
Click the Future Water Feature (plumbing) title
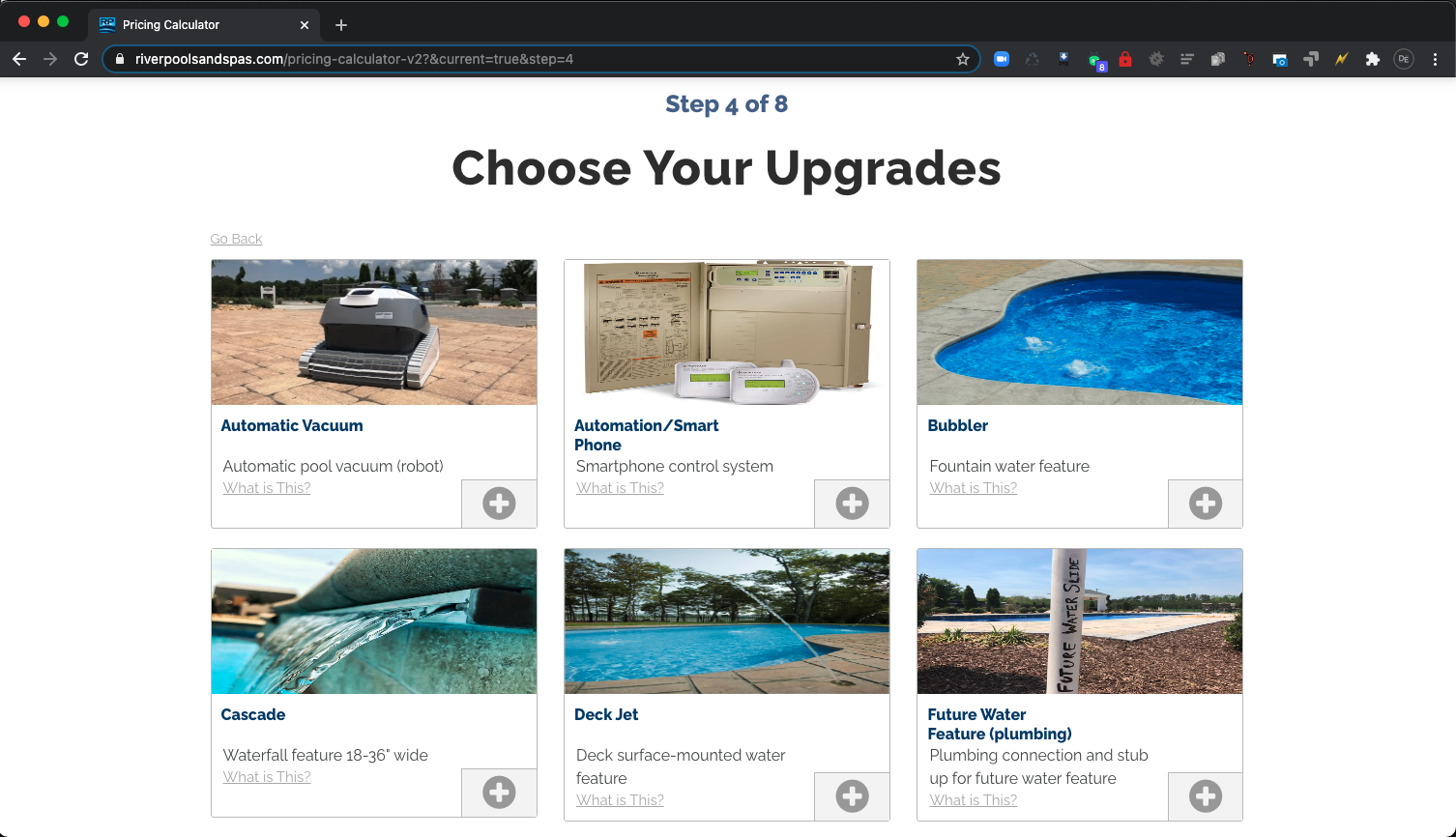pos(1000,724)
